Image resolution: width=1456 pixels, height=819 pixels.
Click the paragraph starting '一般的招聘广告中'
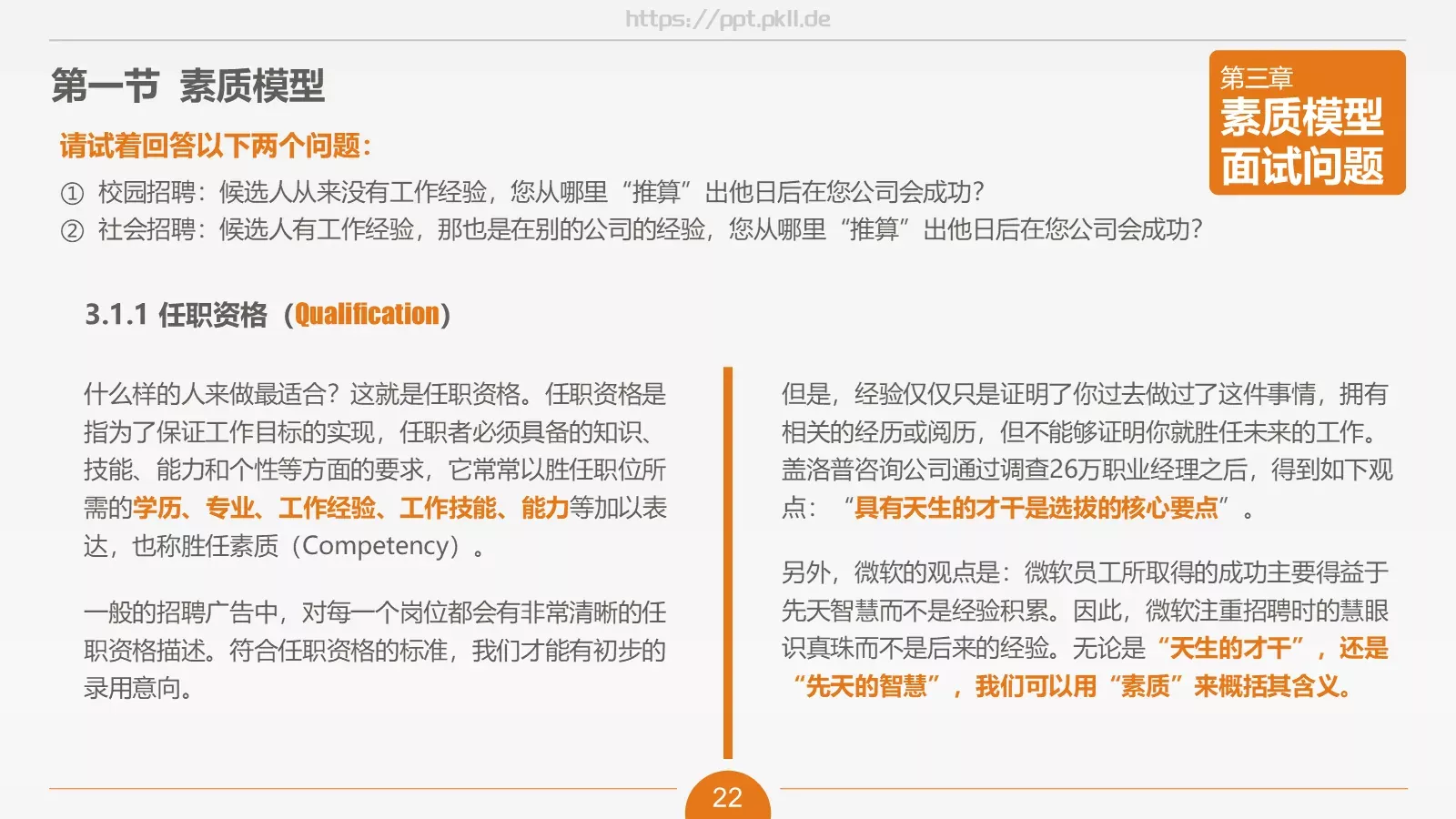tap(375, 650)
